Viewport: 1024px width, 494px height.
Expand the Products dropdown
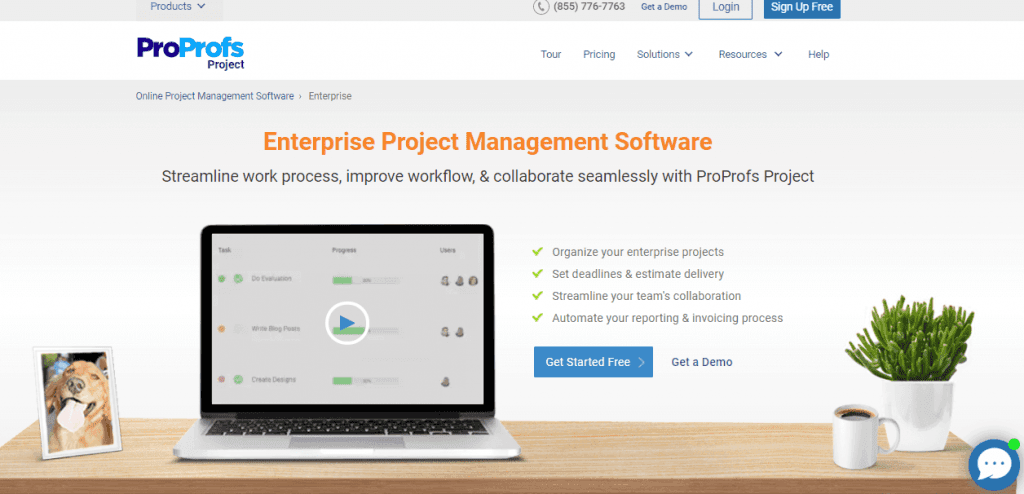pyautogui.click(x=178, y=7)
